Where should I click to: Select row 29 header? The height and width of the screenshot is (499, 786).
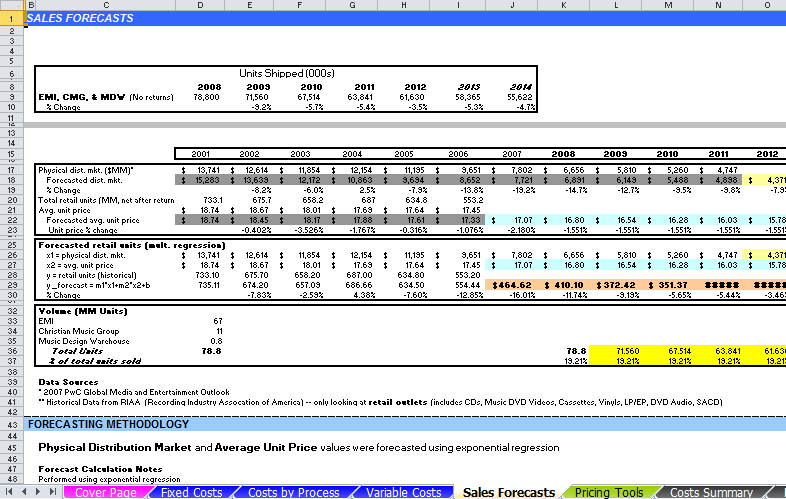point(12,285)
